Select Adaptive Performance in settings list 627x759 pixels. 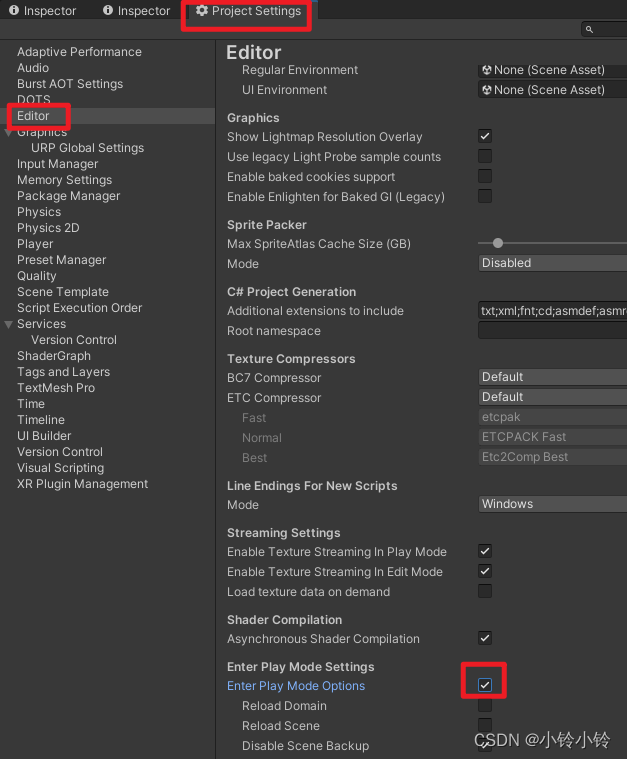pyautogui.click(x=79, y=52)
